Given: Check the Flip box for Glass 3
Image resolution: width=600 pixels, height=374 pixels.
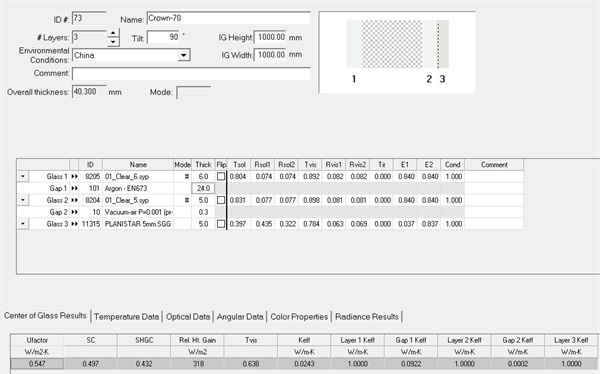Looking at the screenshot, I should [221, 224].
